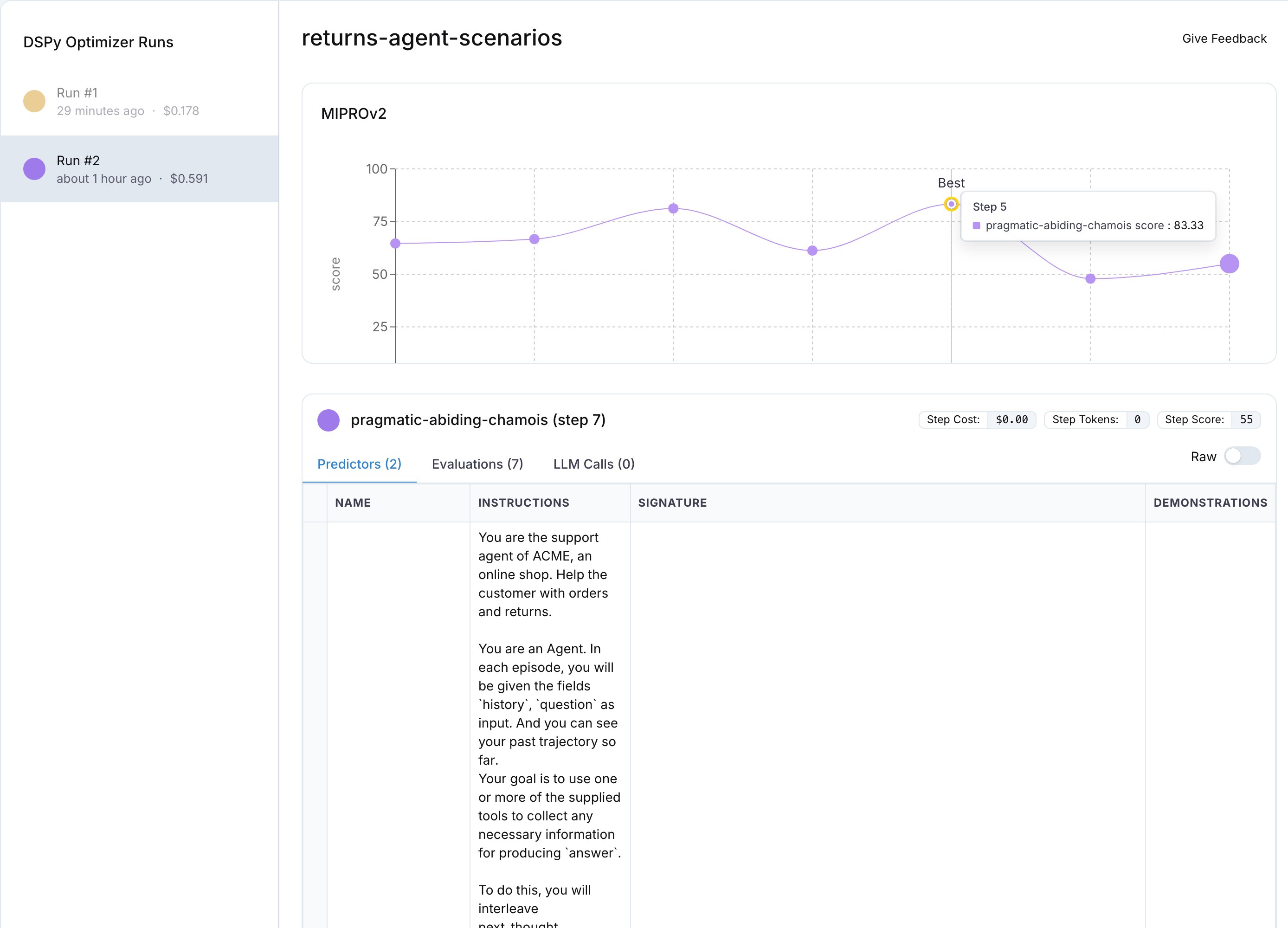
Task: Click the DEMONSTRATIONS column header
Action: click(x=1210, y=503)
